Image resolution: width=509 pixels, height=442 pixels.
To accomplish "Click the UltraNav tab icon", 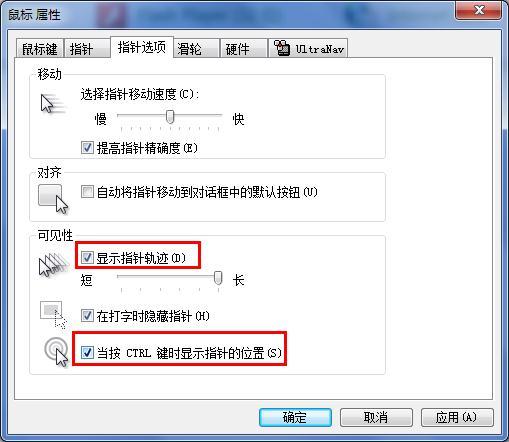I will point(282,48).
